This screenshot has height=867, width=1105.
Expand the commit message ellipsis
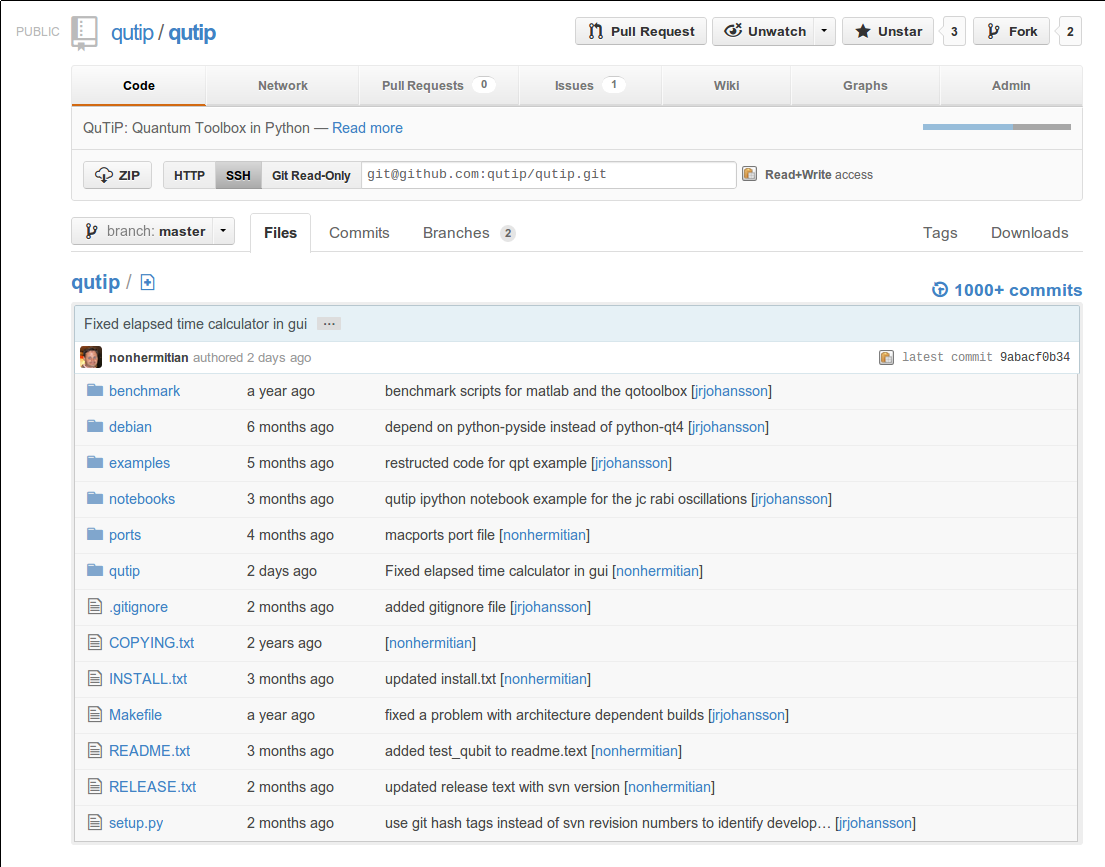click(x=329, y=324)
